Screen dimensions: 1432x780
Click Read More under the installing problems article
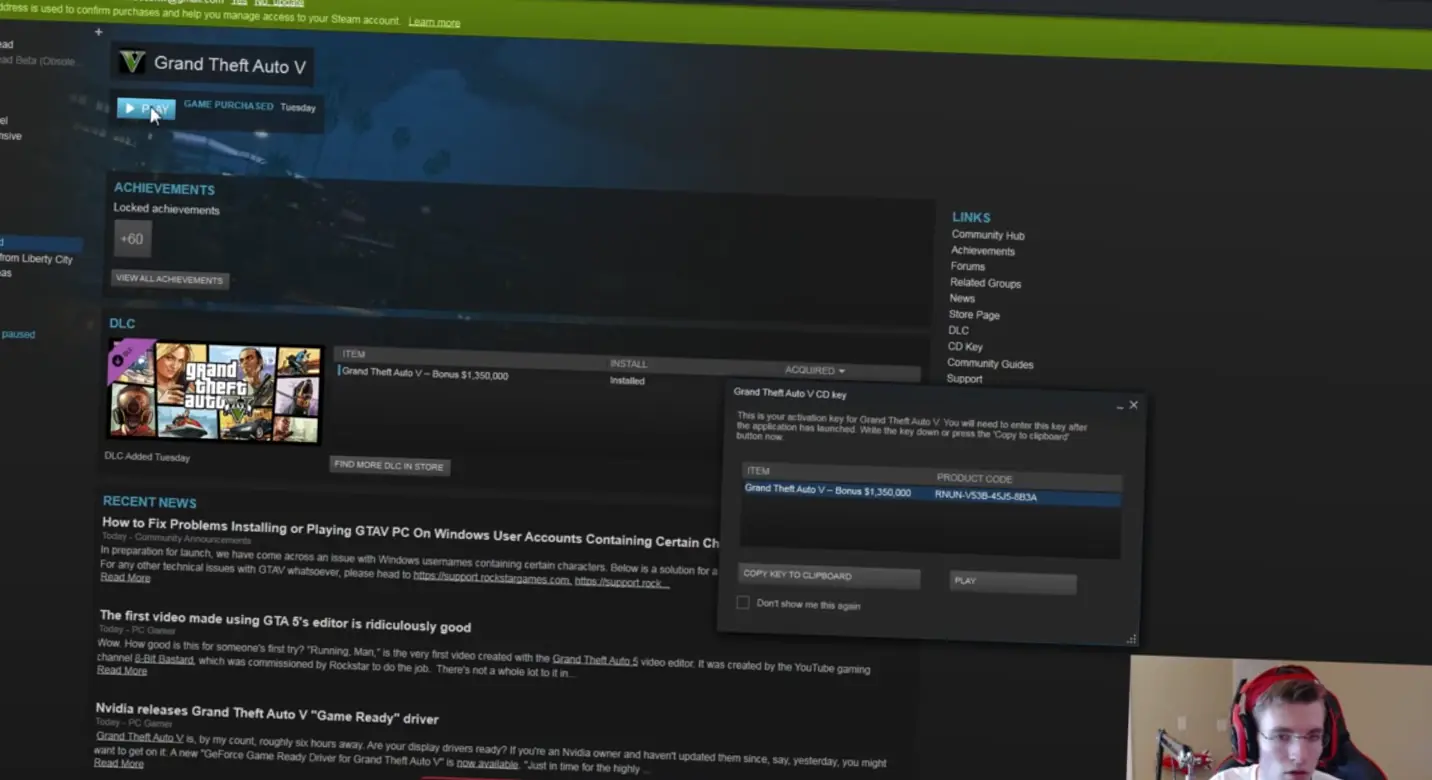pos(125,577)
